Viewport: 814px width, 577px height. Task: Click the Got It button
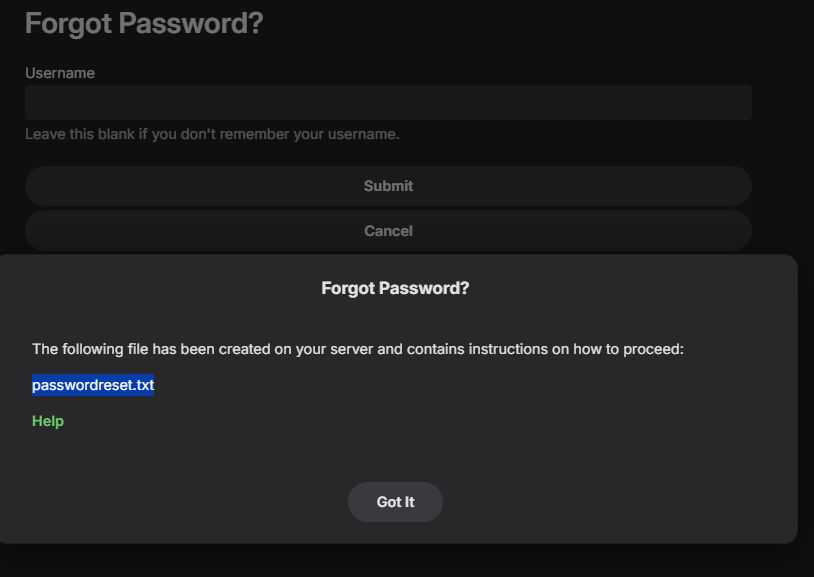click(395, 502)
